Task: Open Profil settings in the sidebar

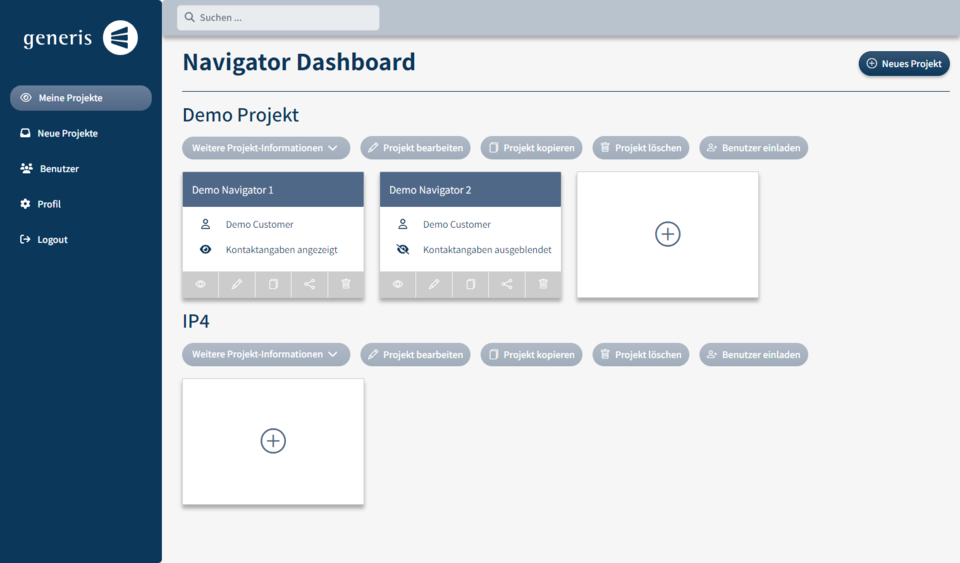Action: pyautogui.click(x=40, y=204)
